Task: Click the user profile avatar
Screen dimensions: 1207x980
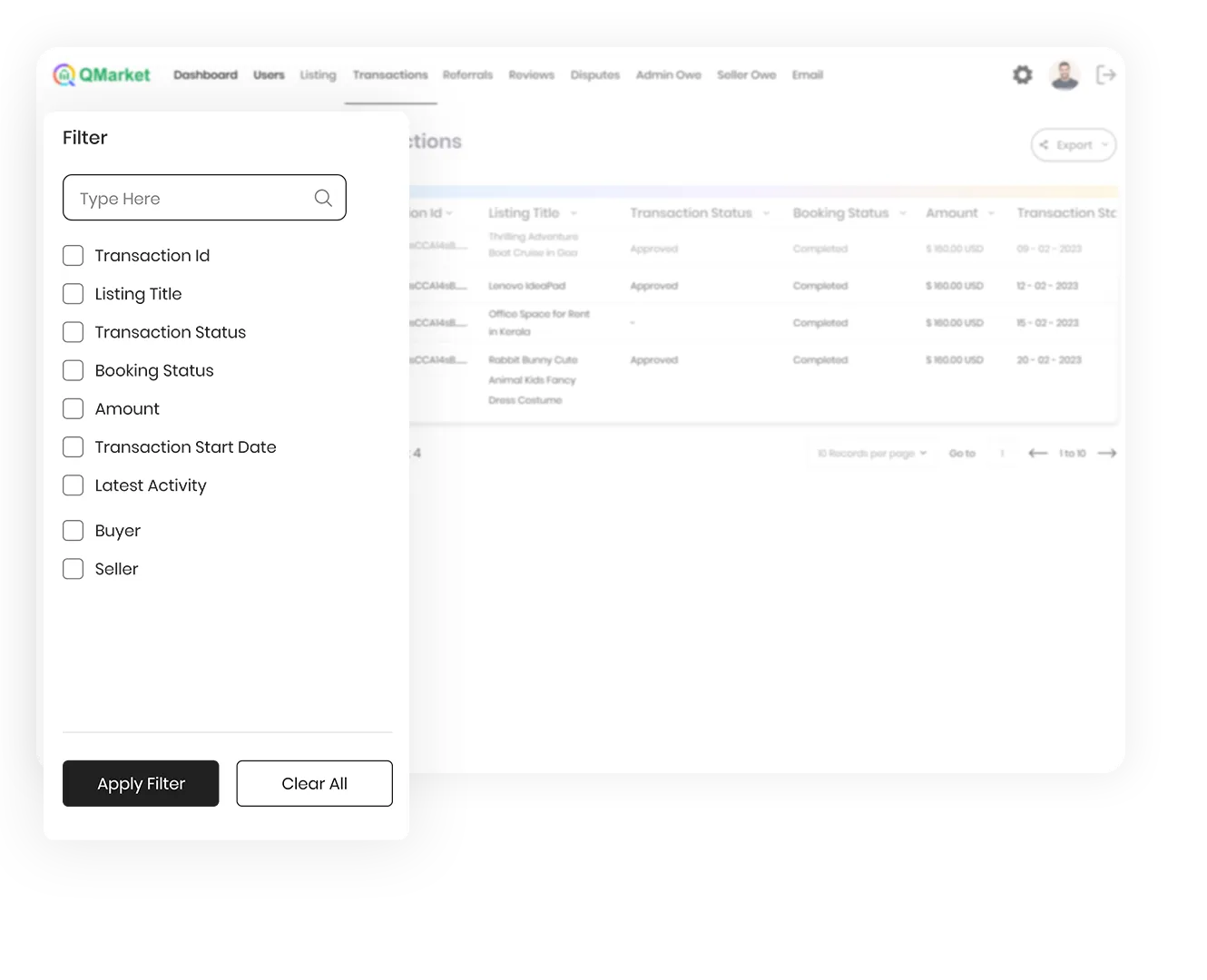Action: coord(1065,75)
